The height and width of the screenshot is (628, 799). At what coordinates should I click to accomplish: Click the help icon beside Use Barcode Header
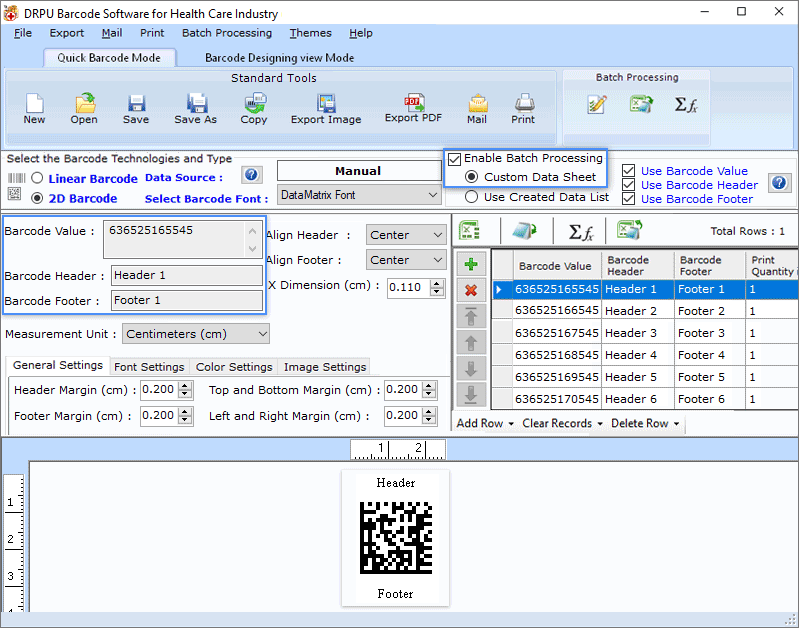point(779,182)
